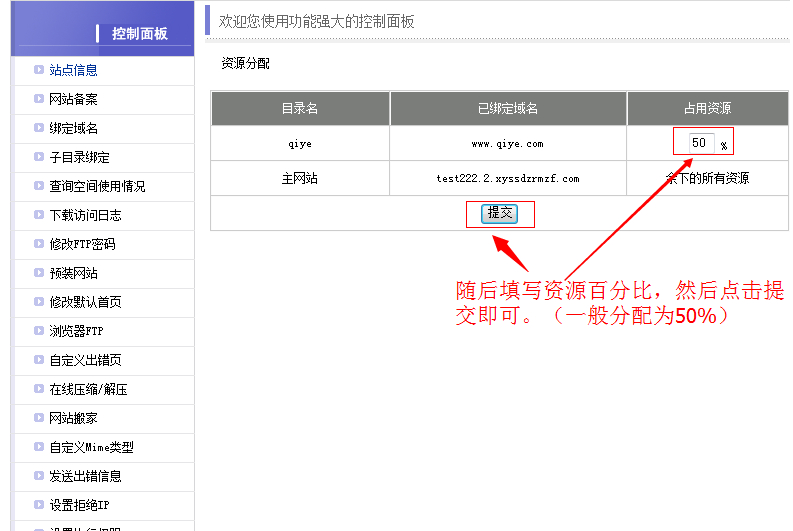Click the 占用资源 column header

708,108
